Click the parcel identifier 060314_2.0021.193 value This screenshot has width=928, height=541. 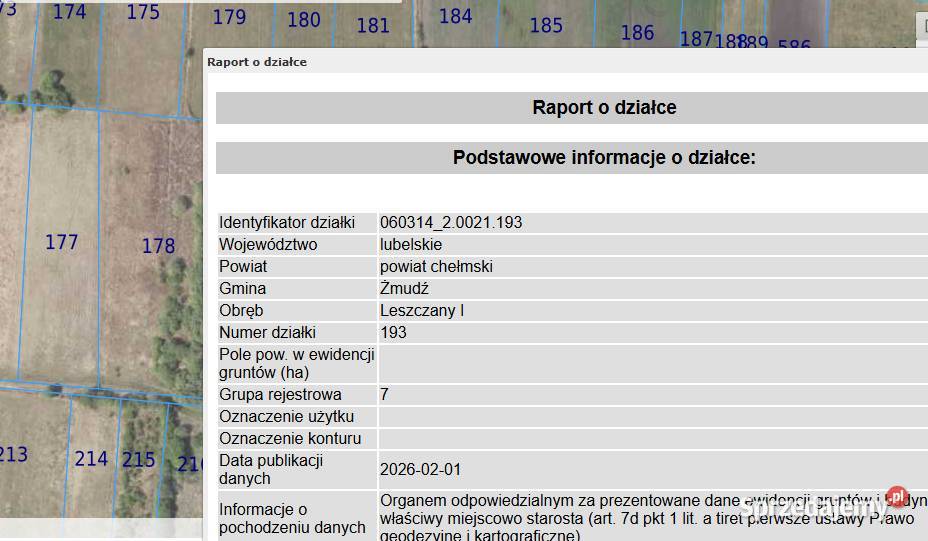pyautogui.click(x=451, y=222)
